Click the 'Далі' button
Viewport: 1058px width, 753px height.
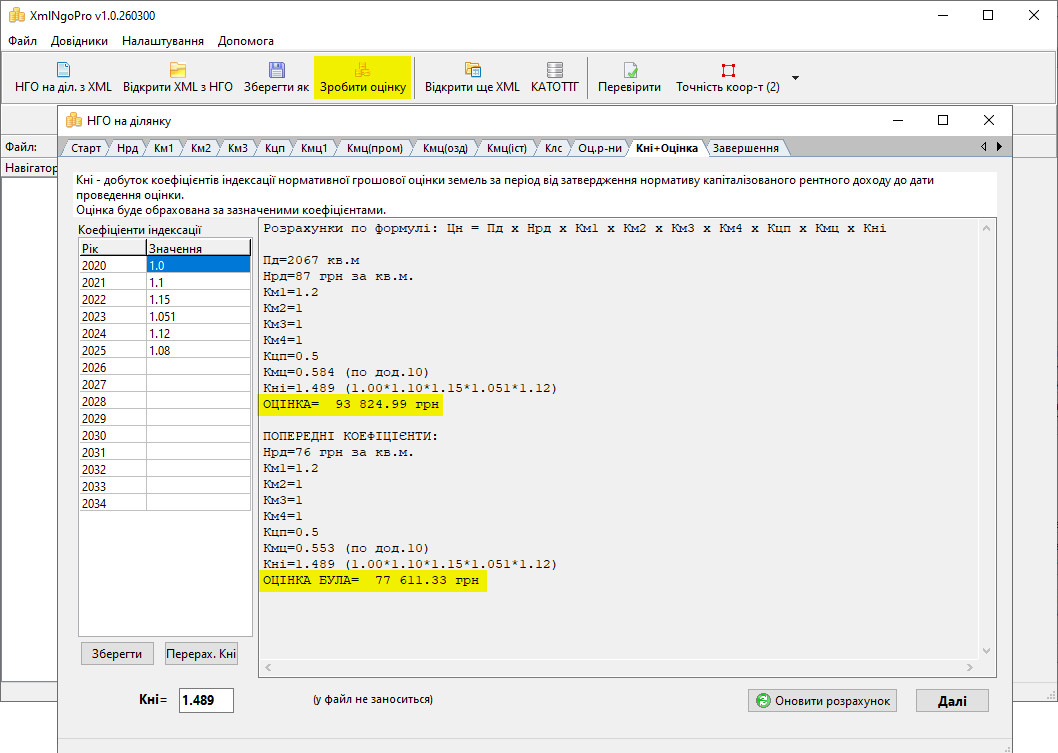tap(951, 701)
